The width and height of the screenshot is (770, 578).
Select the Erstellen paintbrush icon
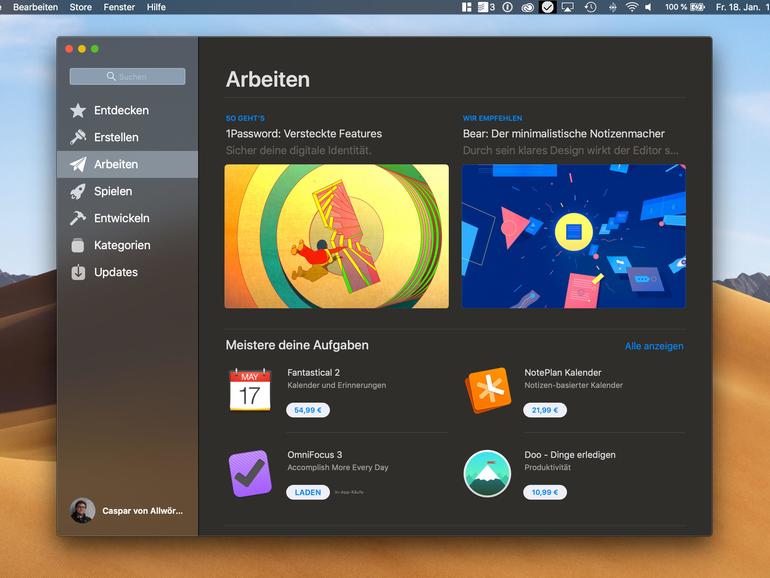78,138
